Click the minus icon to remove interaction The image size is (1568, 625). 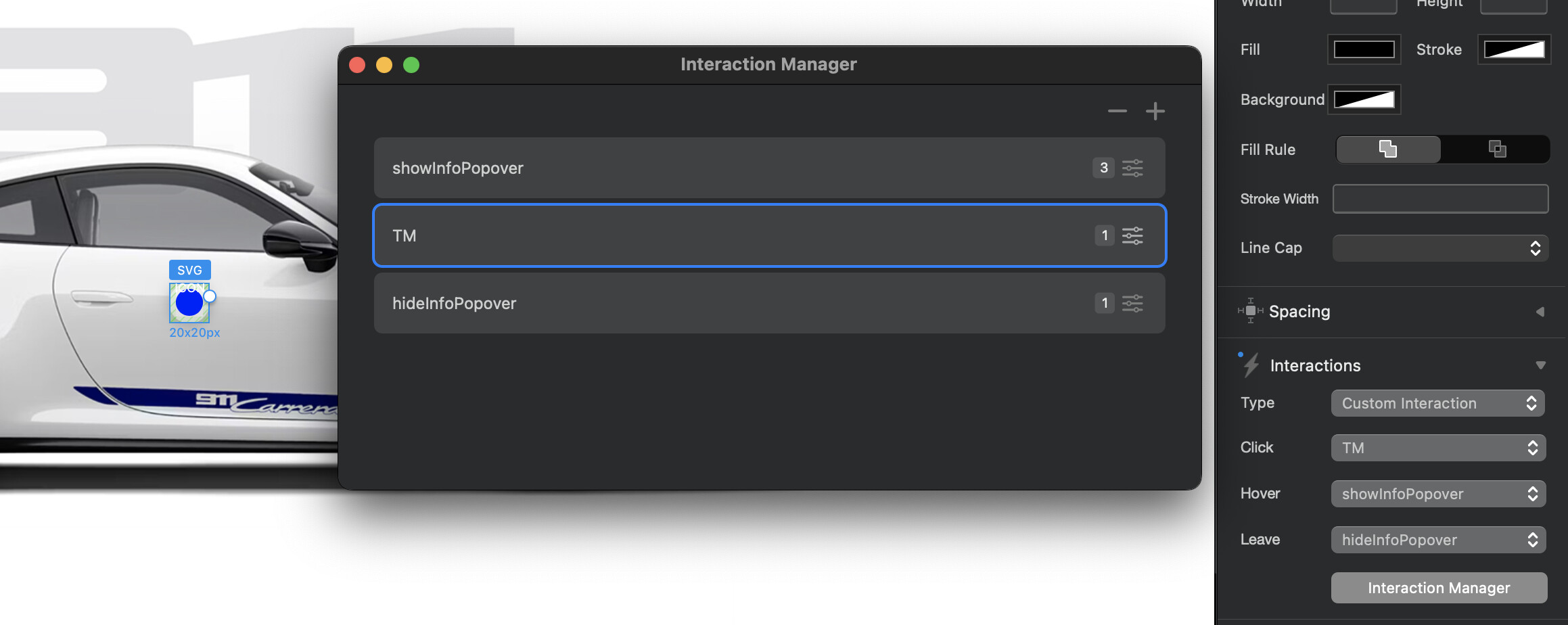pyautogui.click(x=1117, y=111)
